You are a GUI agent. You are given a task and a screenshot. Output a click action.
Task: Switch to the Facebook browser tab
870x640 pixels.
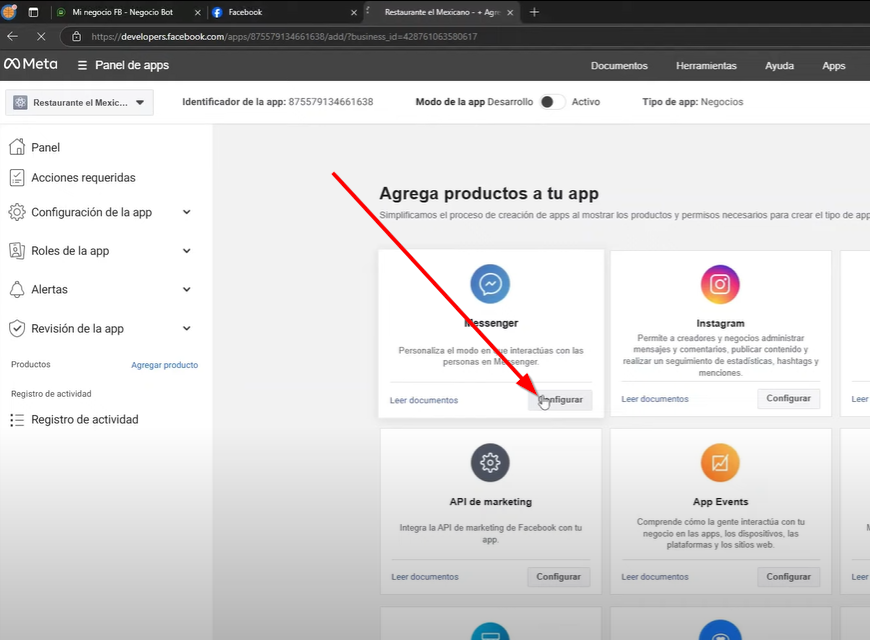coord(245,12)
